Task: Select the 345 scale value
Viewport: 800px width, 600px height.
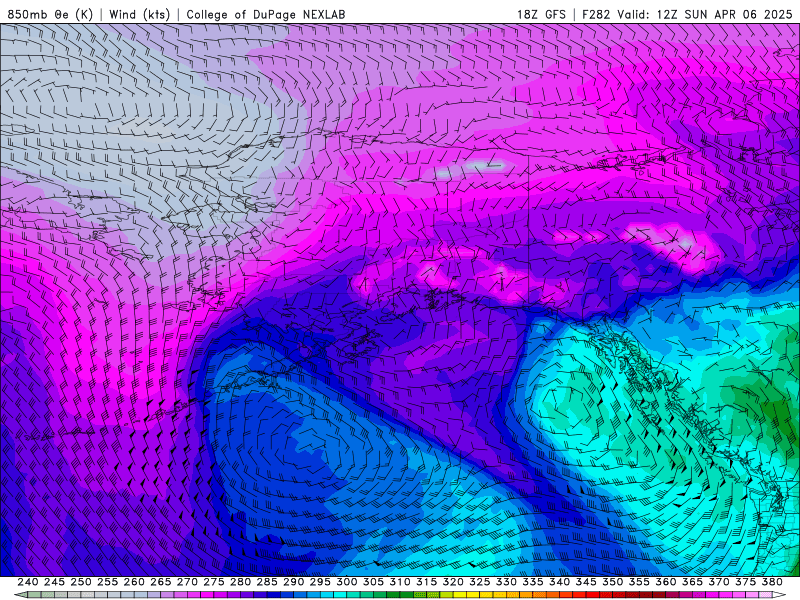Action: coord(586,582)
